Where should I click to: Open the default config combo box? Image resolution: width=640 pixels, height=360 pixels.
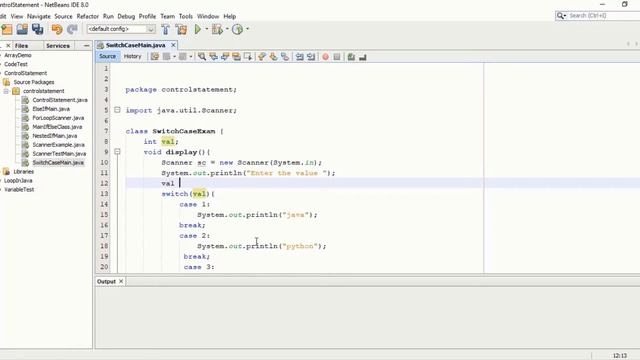(x=121, y=29)
